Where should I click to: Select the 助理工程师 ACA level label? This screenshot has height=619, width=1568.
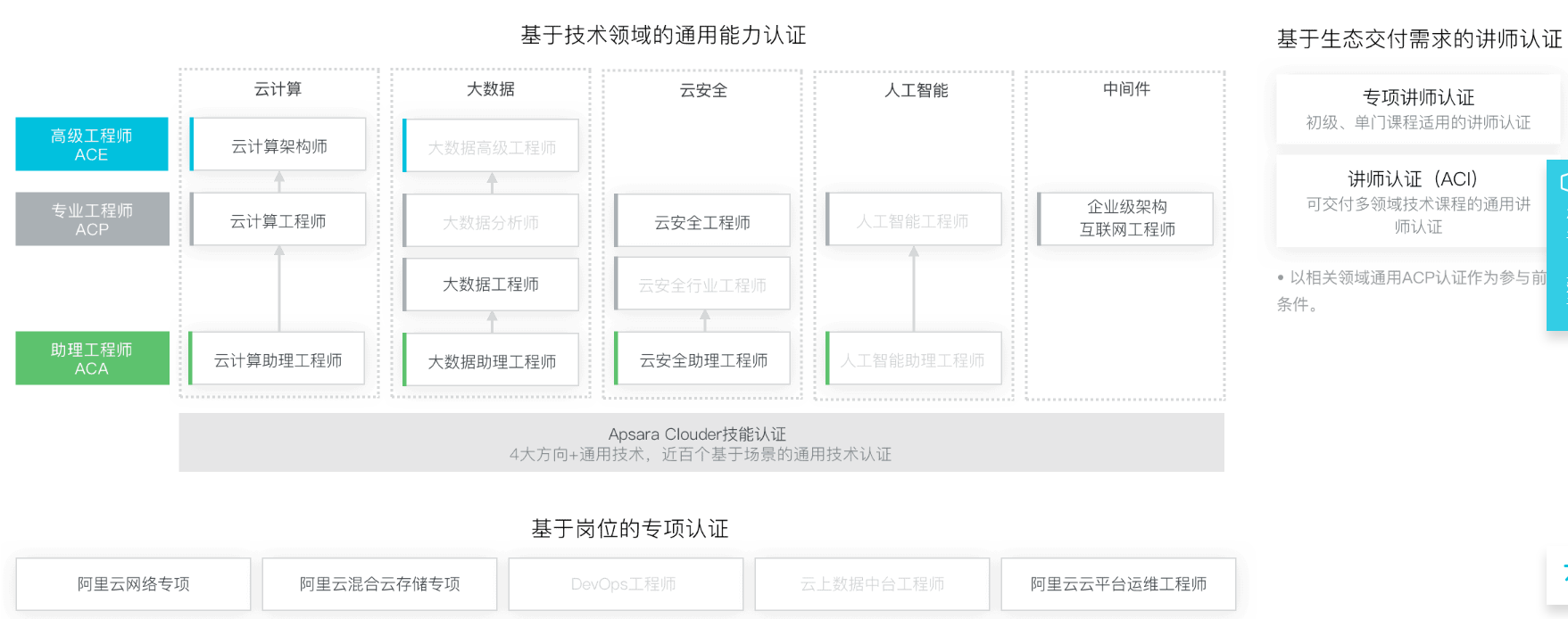pos(92,359)
